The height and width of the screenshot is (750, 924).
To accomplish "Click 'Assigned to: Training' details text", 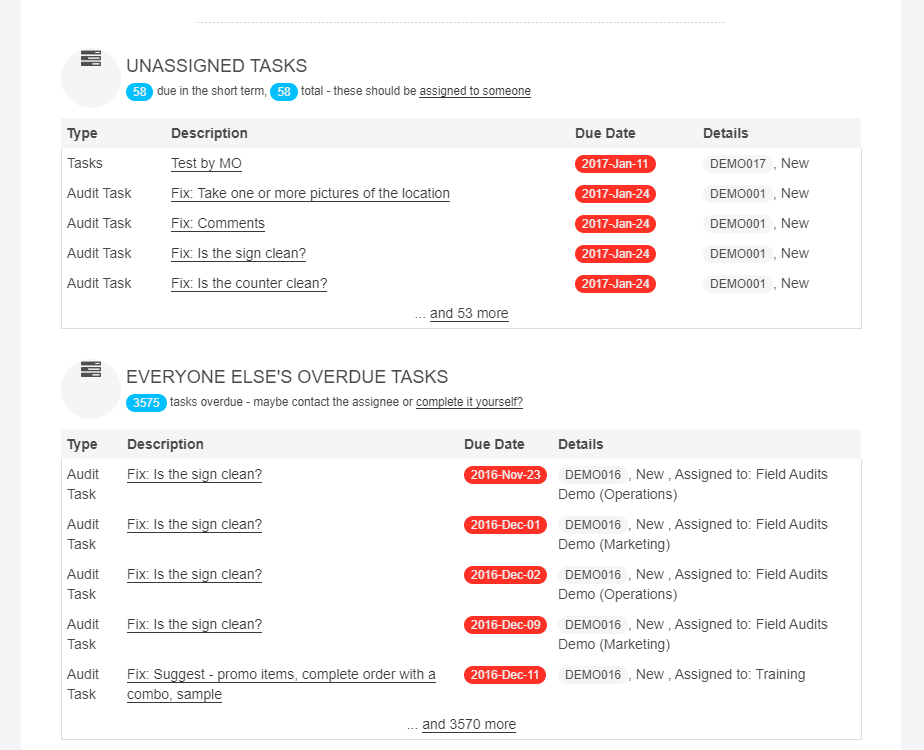I will (x=740, y=675).
